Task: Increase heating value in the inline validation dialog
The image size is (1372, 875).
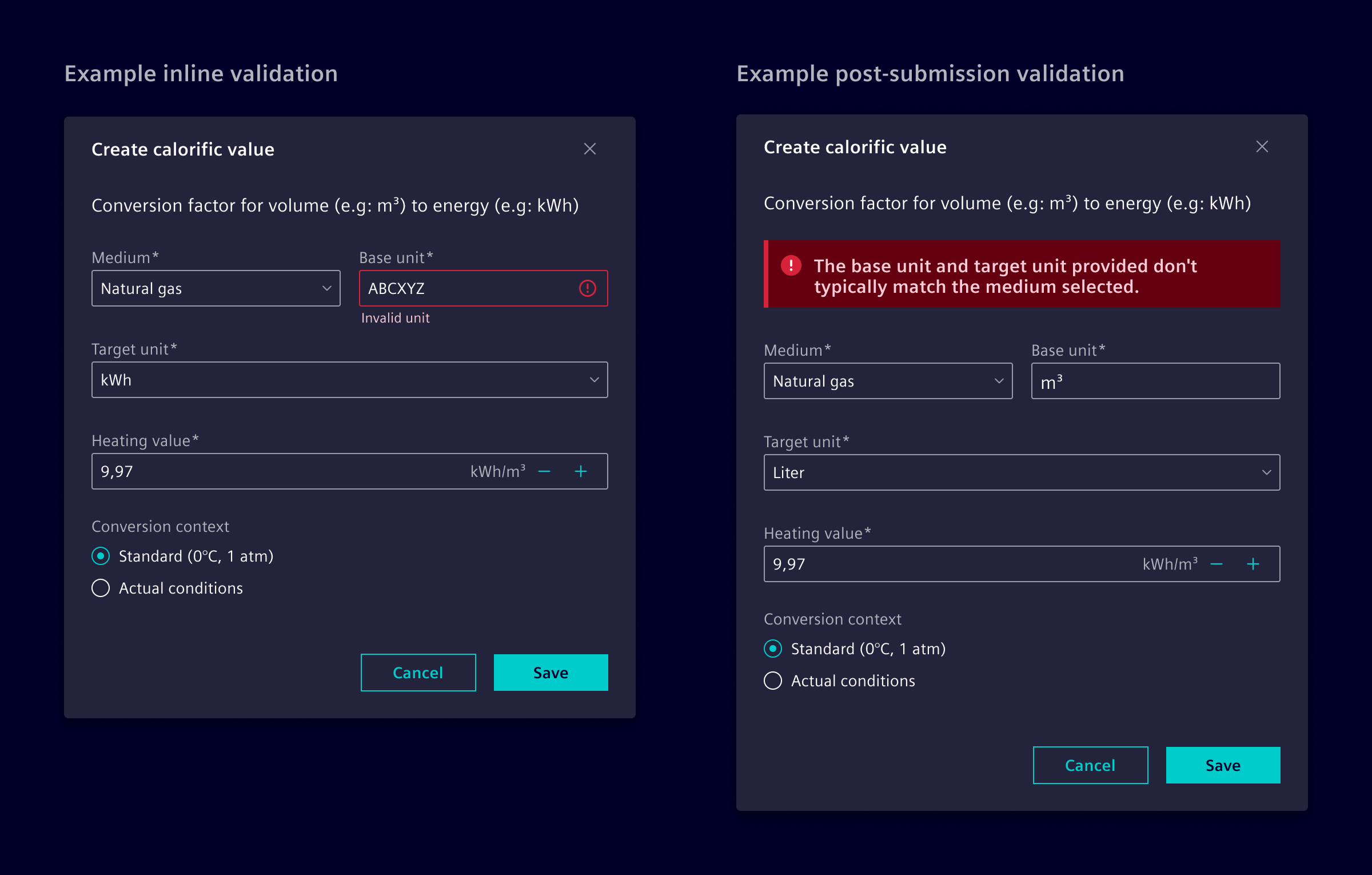Action: click(580, 471)
